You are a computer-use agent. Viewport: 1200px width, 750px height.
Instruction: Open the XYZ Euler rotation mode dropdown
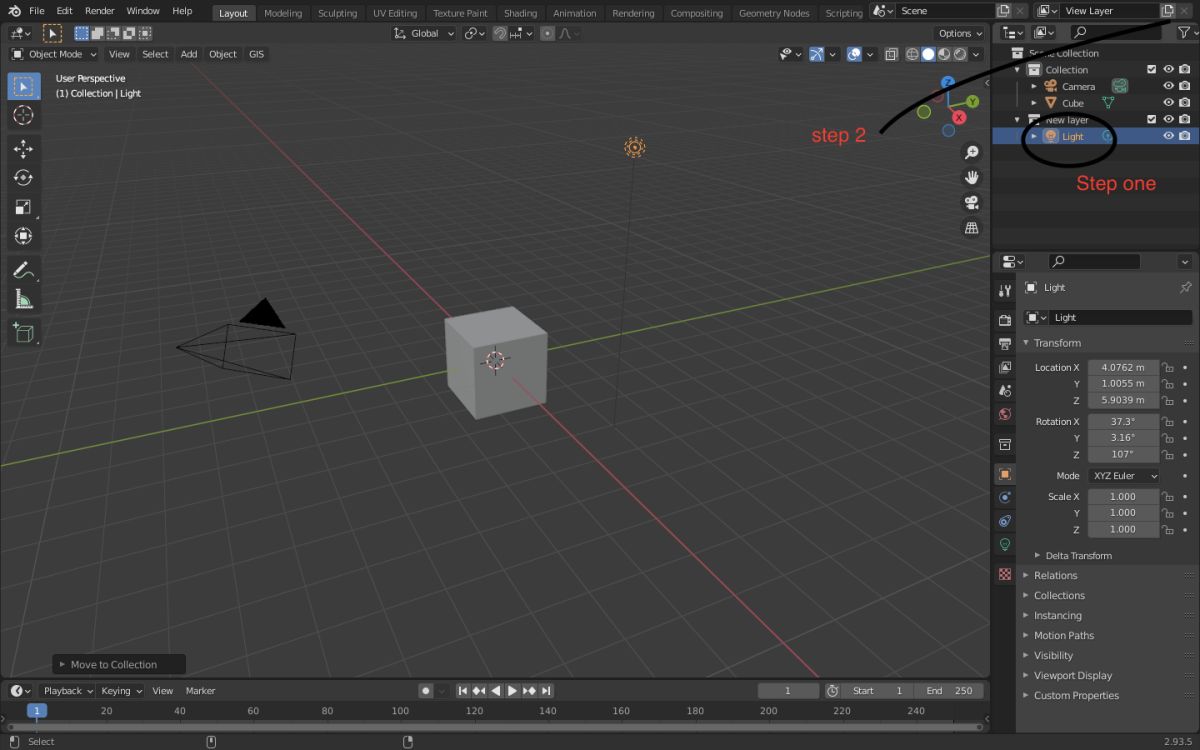(x=1123, y=476)
